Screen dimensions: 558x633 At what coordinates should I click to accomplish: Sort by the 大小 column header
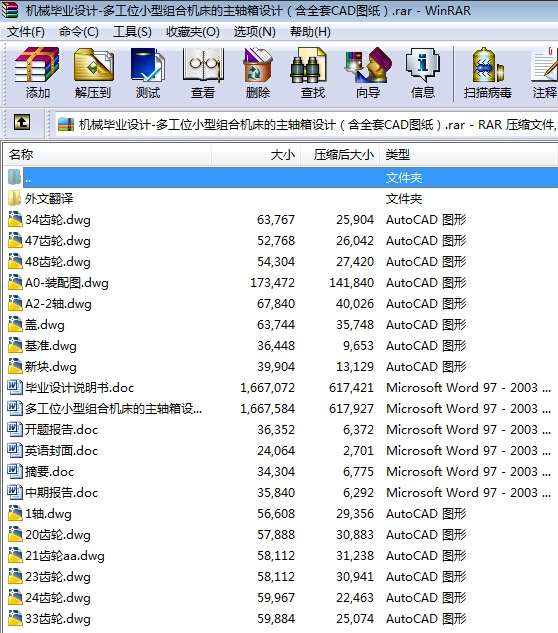[x=256, y=155]
